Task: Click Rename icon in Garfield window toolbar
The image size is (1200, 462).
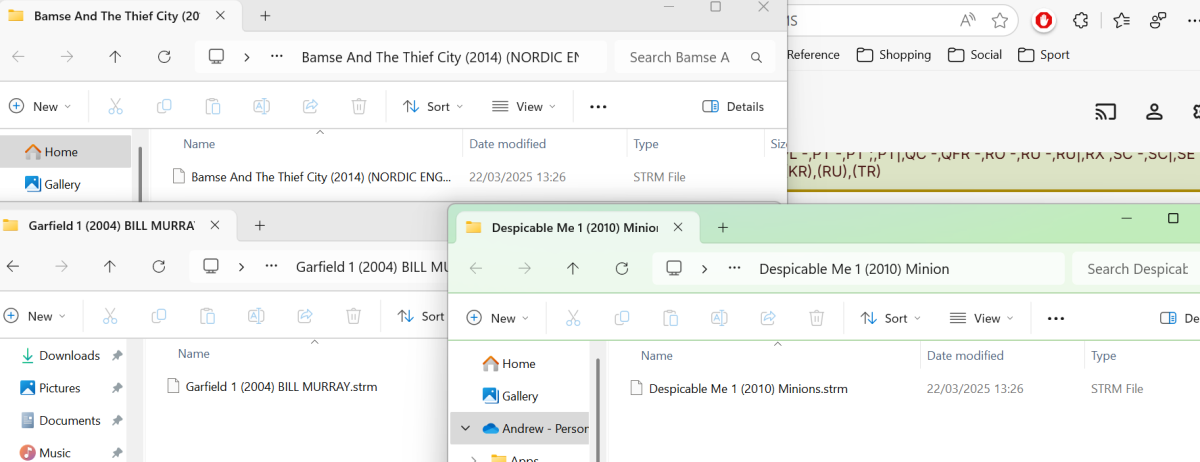Action: click(x=256, y=316)
